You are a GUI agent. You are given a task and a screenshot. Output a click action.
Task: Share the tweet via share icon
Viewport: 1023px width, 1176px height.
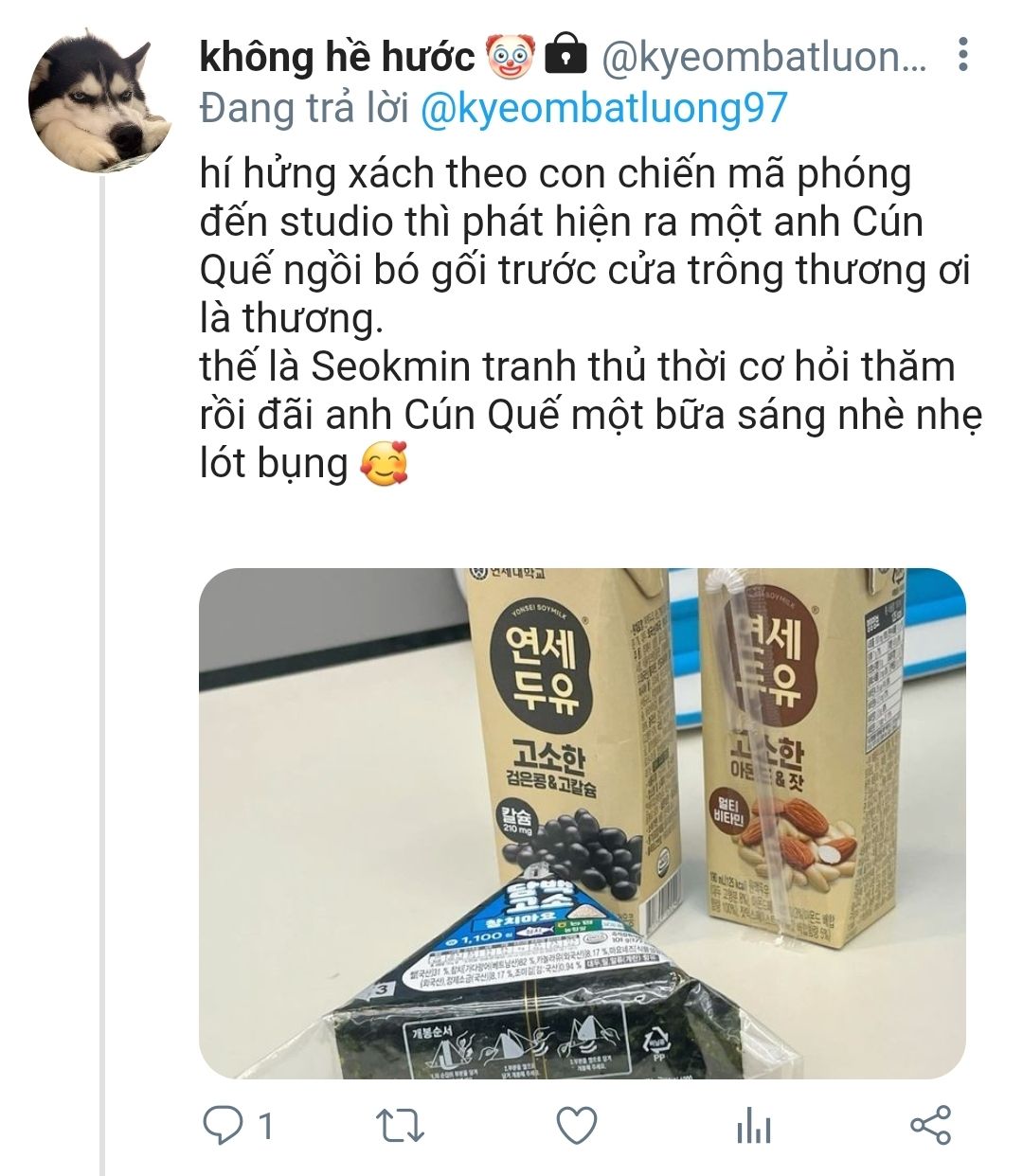pos(929,1125)
